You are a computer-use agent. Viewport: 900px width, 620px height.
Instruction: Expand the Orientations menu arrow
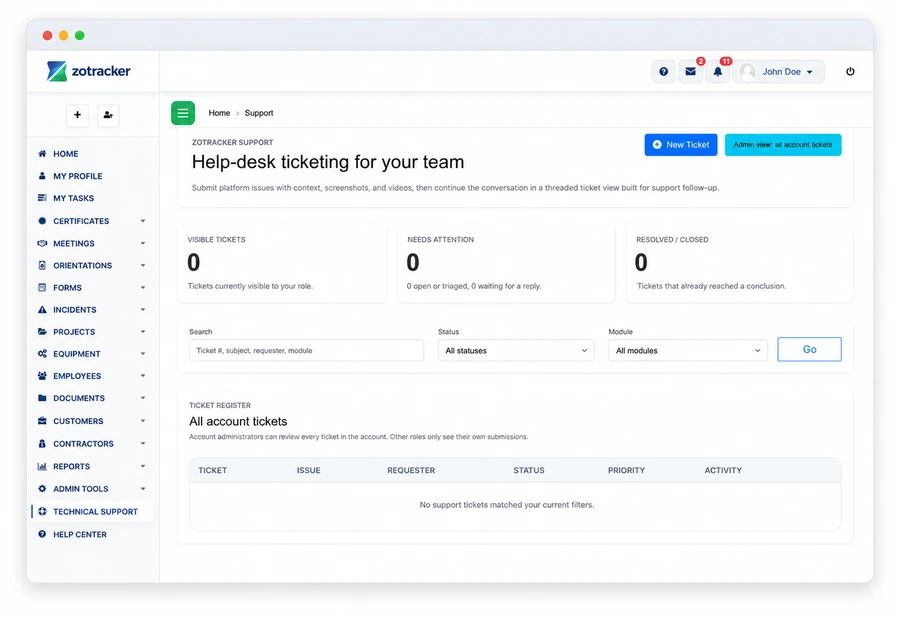coord(143,265)
